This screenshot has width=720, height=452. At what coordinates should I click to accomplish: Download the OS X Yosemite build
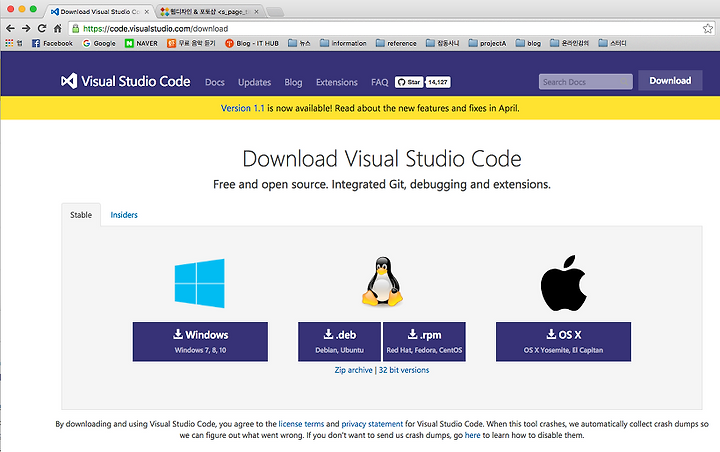tap(563, 341)
